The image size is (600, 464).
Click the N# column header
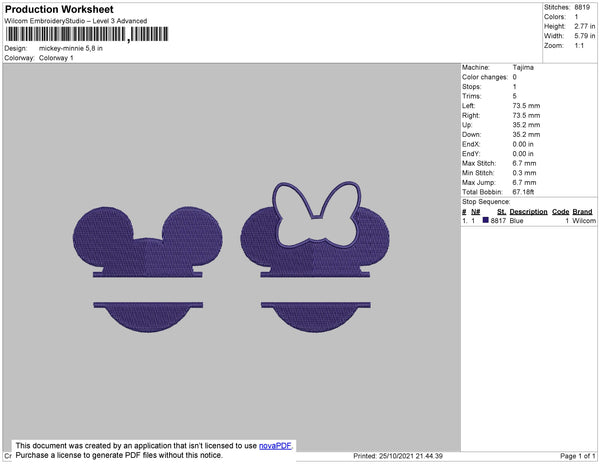click(x=476, y=212)
